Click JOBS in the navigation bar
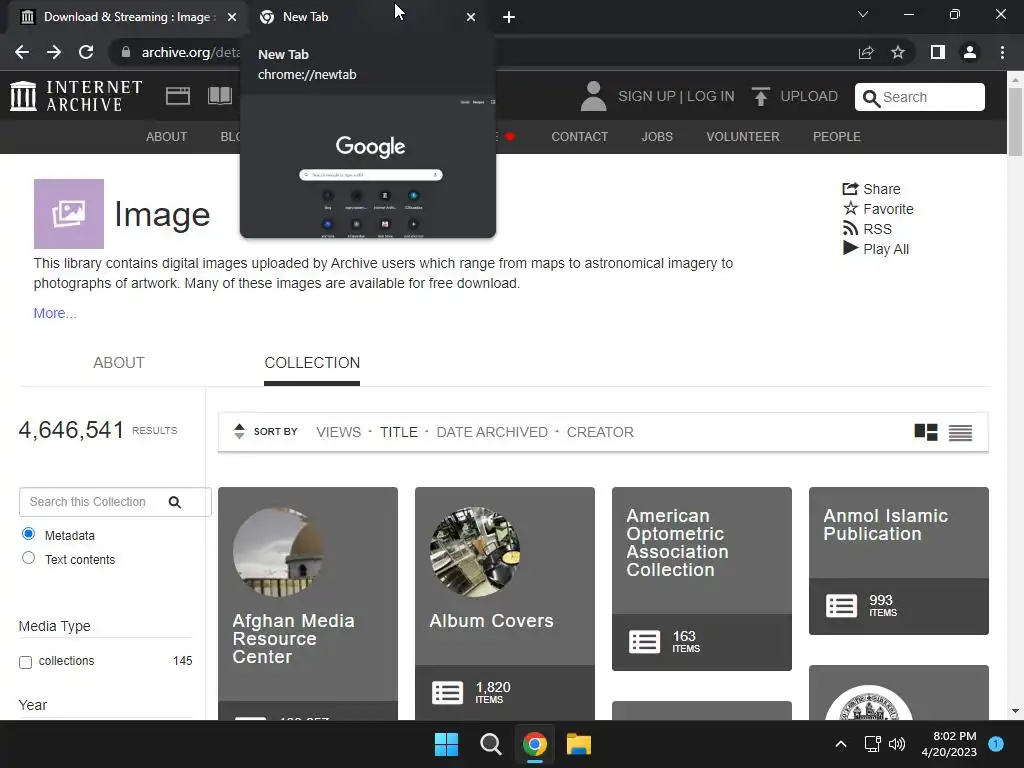The image size is (1024, 768). pyautogui.click(x=657, y=136)
